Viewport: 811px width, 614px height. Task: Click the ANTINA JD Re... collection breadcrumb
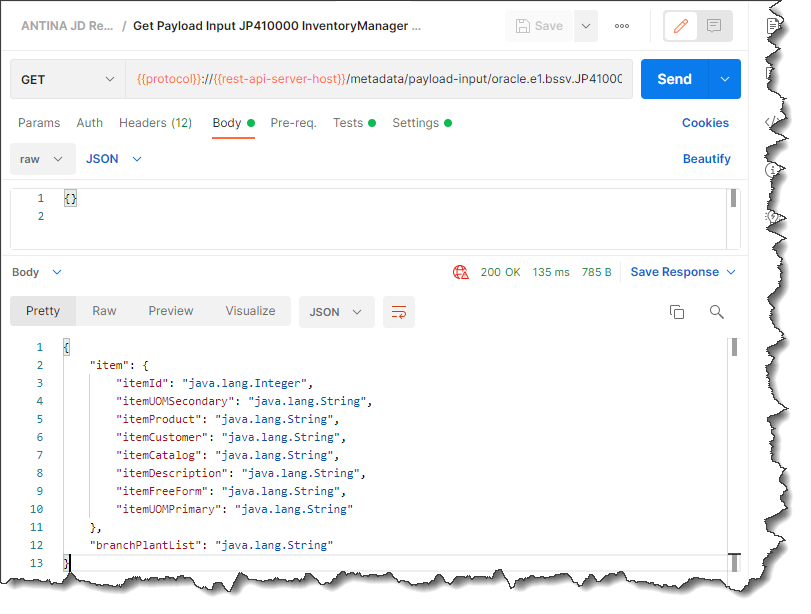tap(67, 26)
